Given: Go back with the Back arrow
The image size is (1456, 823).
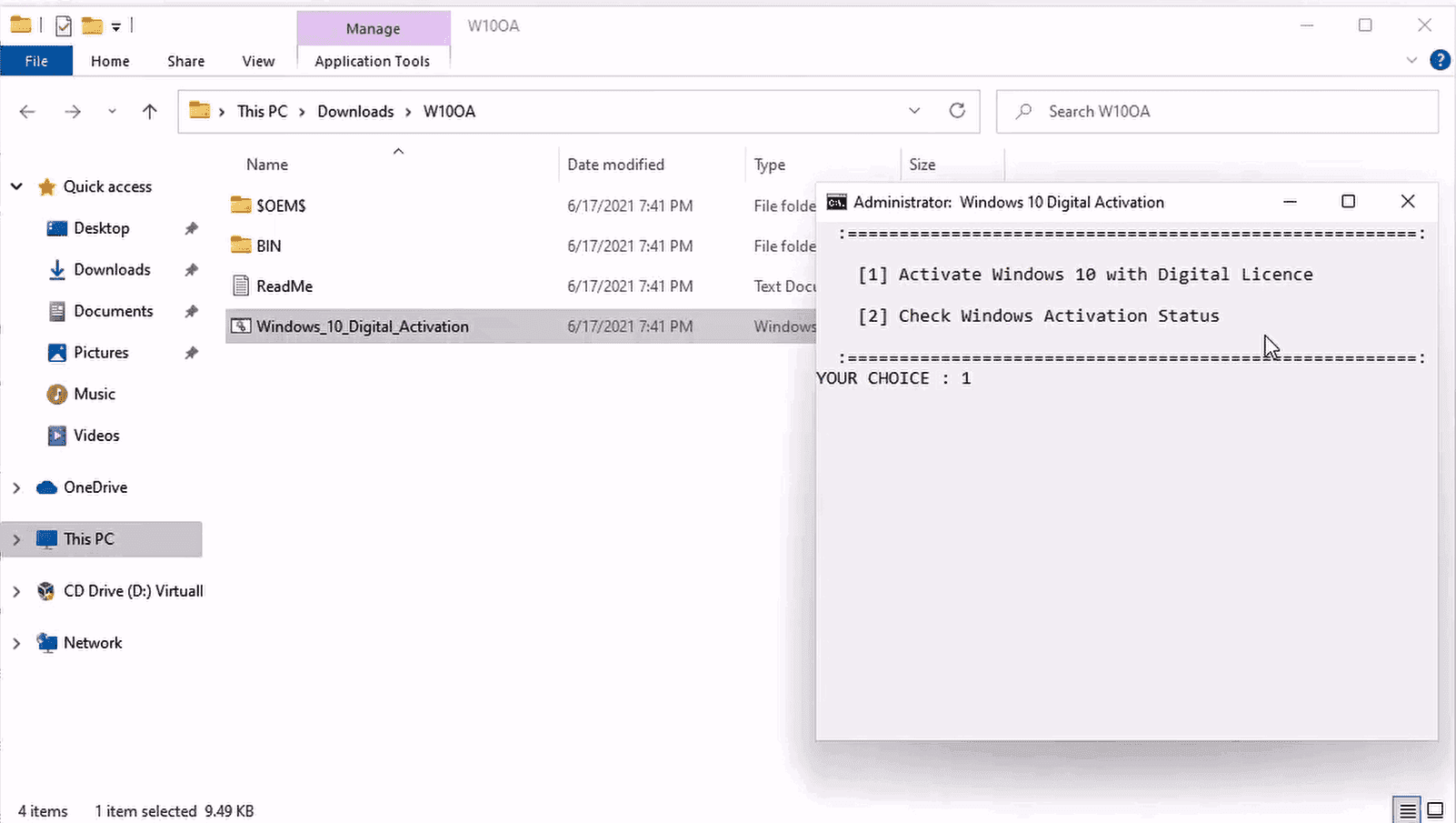Looking at the screenshot, I should coord(27,111).
